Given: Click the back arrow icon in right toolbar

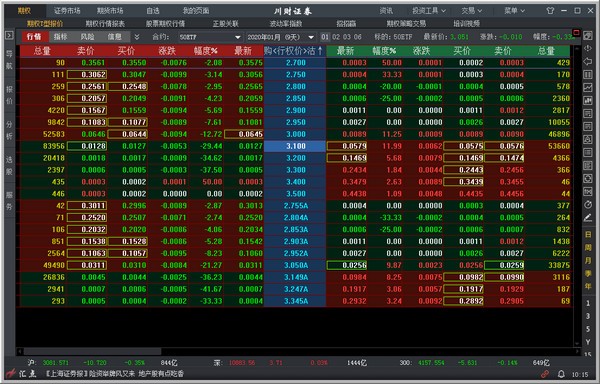Looking at the screenshot, I should pyautogui.click(x=588, y=61).
